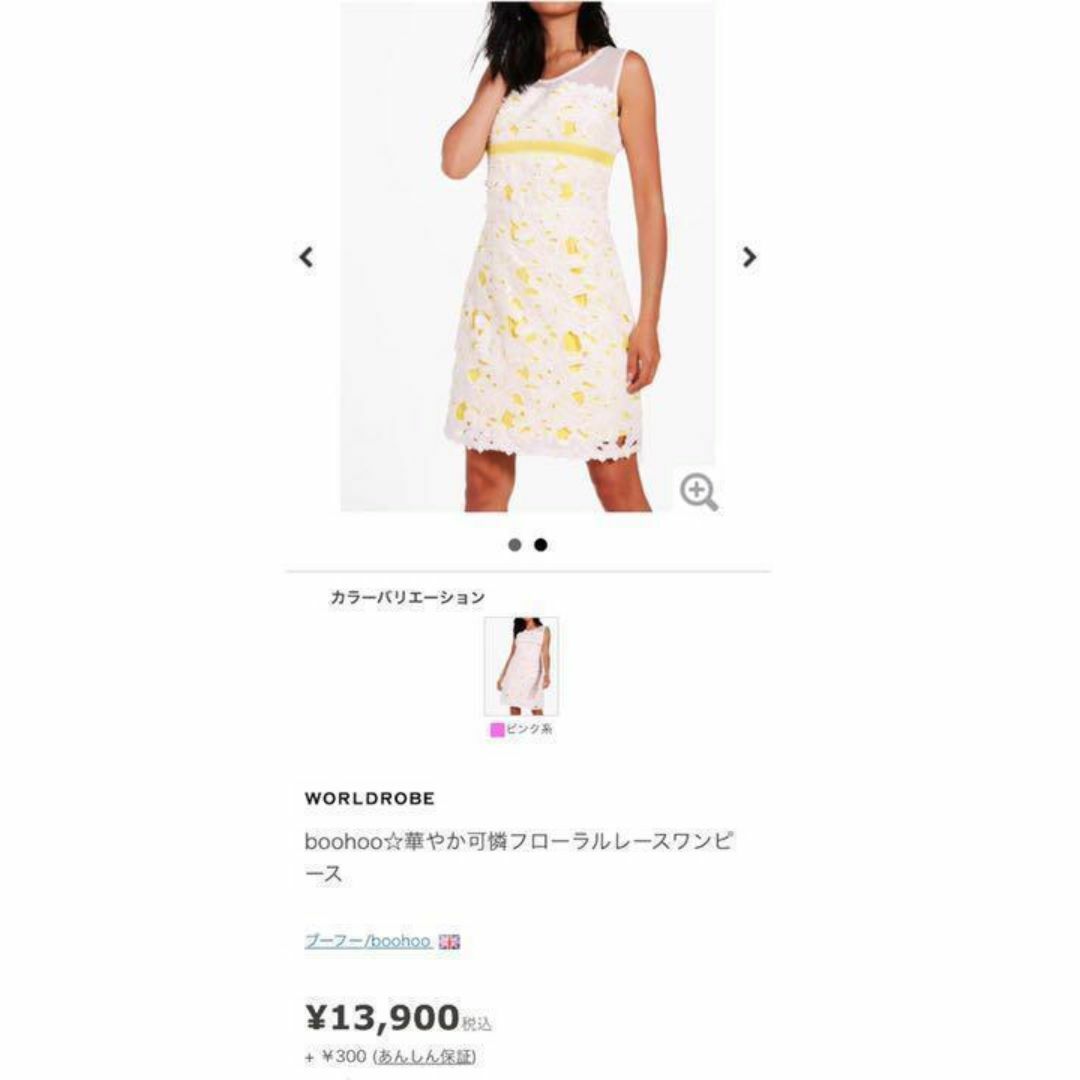
Task: Click the UK flag icon beside boohoo
Action: point(449,942)
